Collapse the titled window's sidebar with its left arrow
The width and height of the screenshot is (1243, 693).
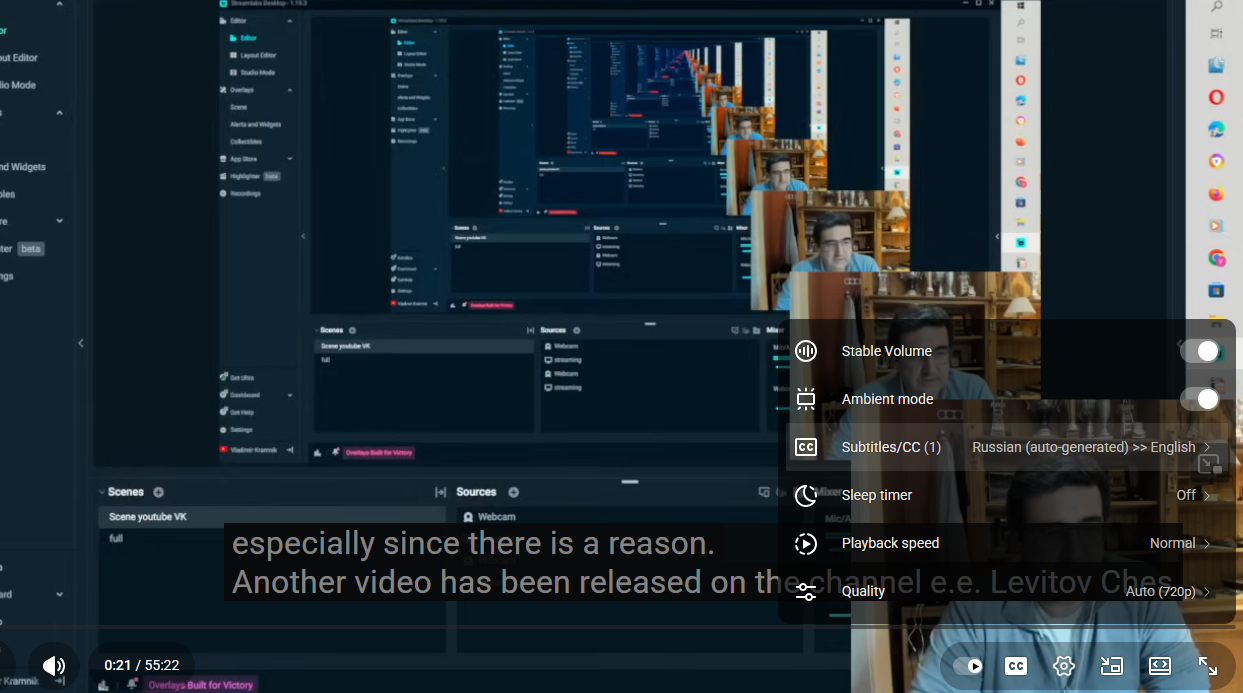304,236
